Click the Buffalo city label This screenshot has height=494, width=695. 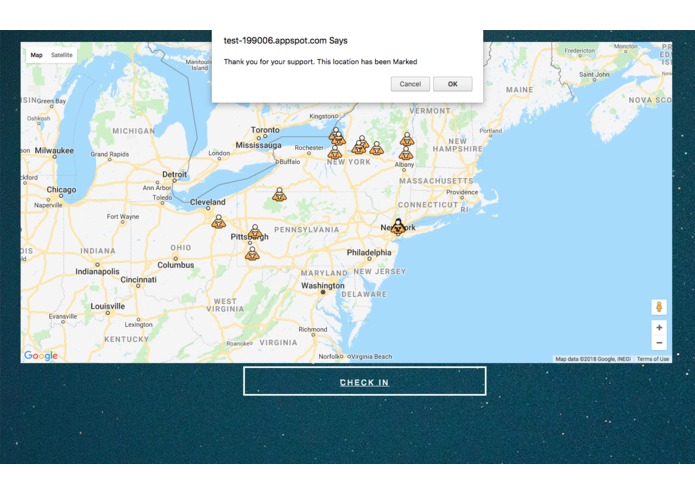click(290, 162)
